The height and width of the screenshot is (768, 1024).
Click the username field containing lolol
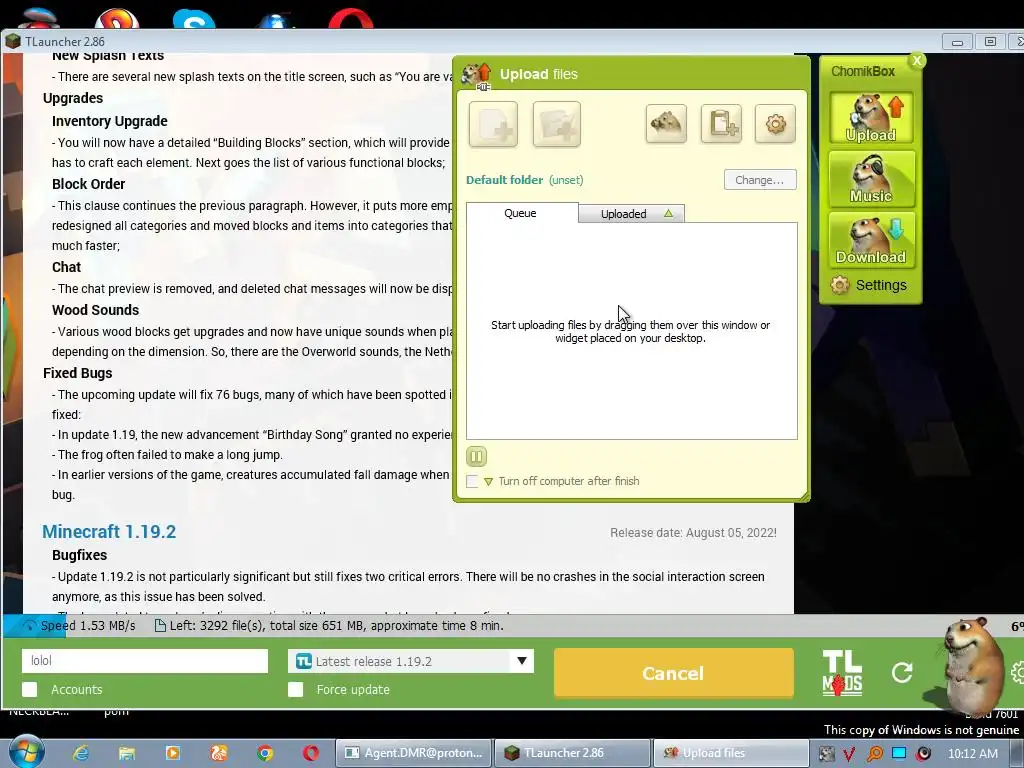(x=145, y=661)
